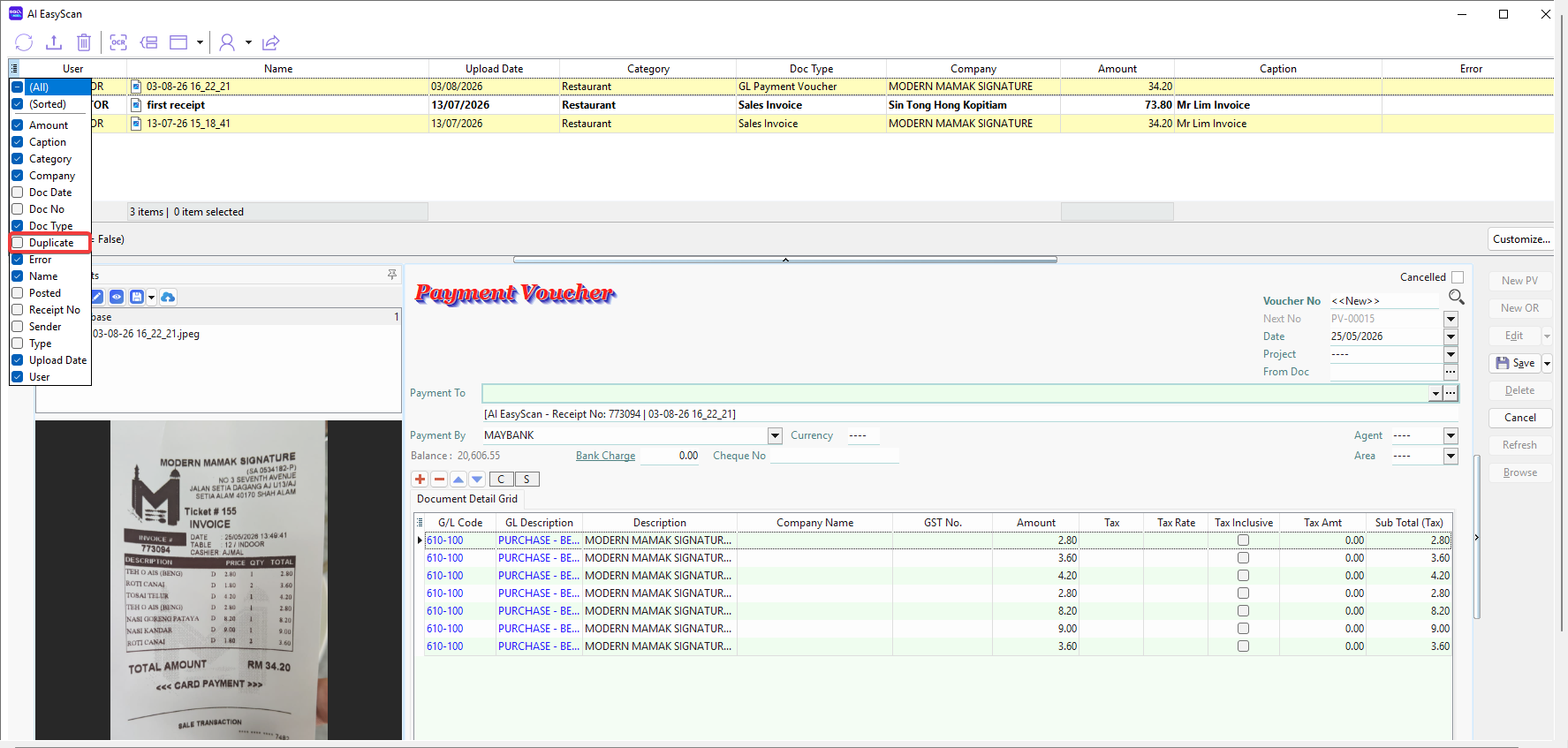Click the horizontal splitter handle above the voucher
The image size is (1568, 748).
pyautogui.click(x=784, y=260)
